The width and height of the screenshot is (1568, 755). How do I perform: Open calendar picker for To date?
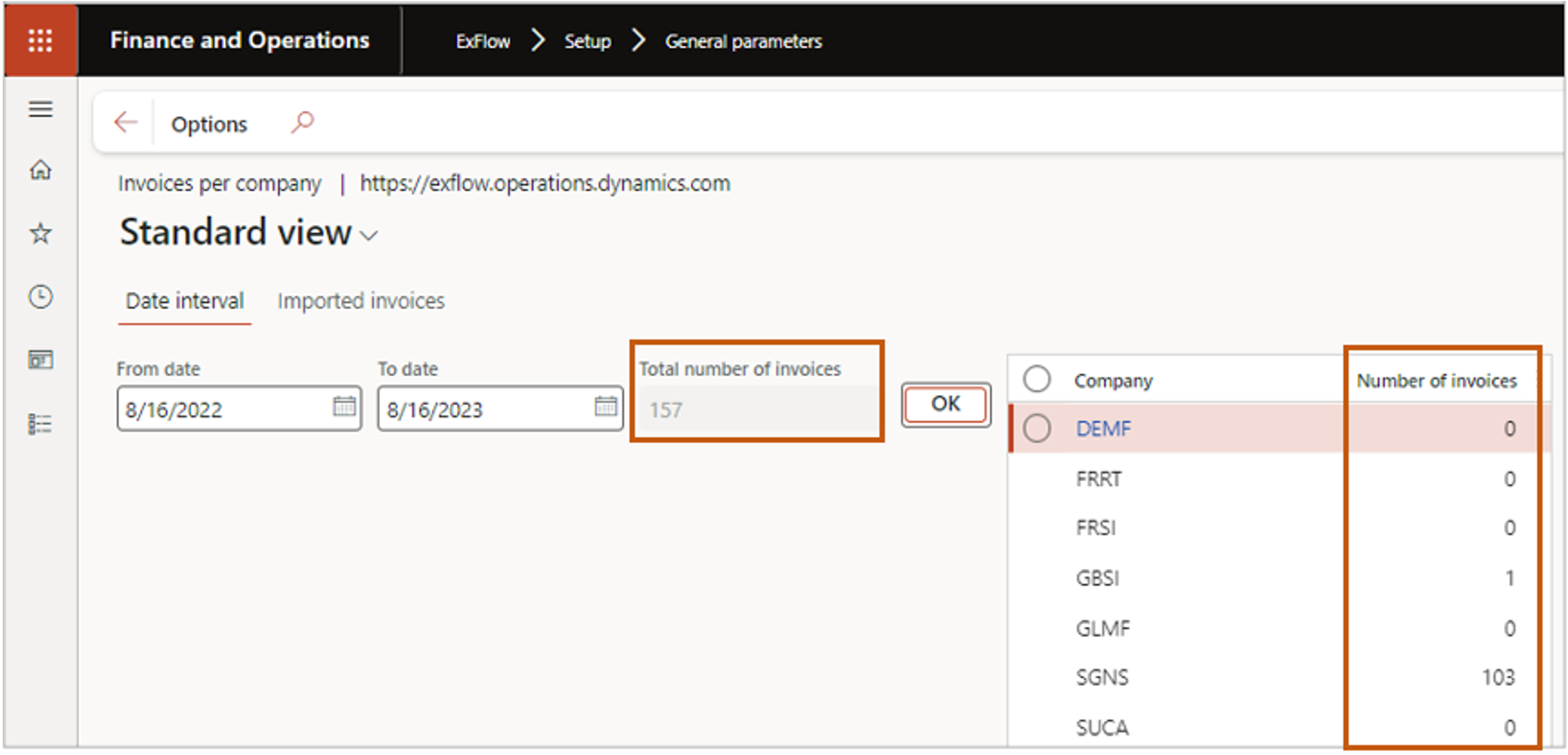pos(605,407)
